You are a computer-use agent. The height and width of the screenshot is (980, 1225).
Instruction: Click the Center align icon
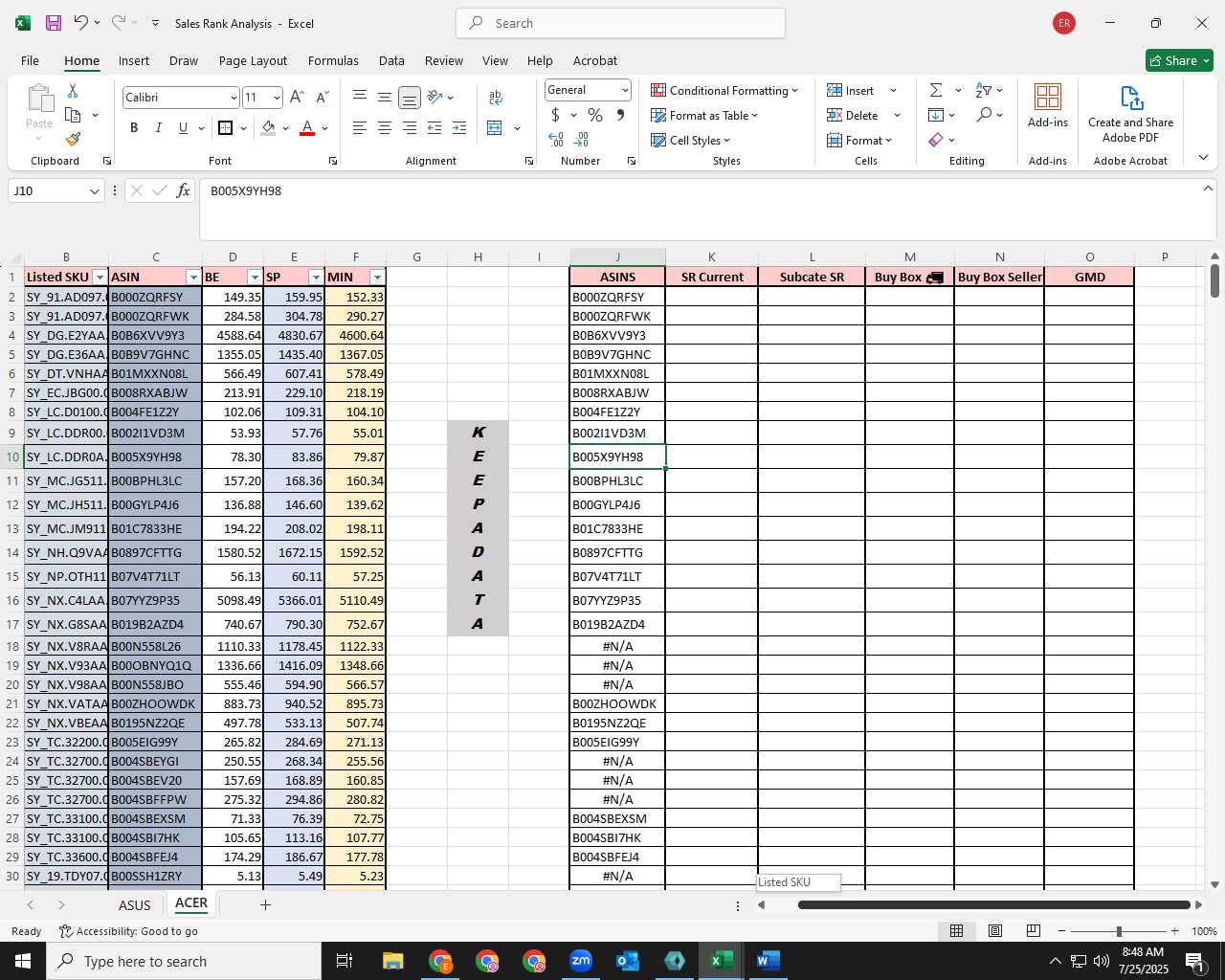click(x=385, y=127)
